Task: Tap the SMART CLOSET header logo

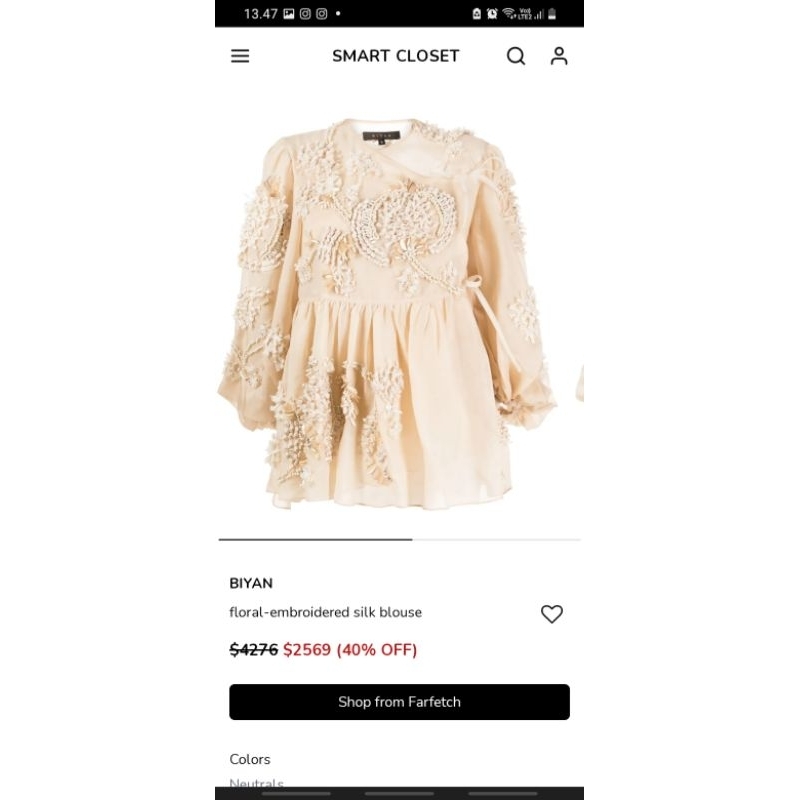Action: click(396, 56)
